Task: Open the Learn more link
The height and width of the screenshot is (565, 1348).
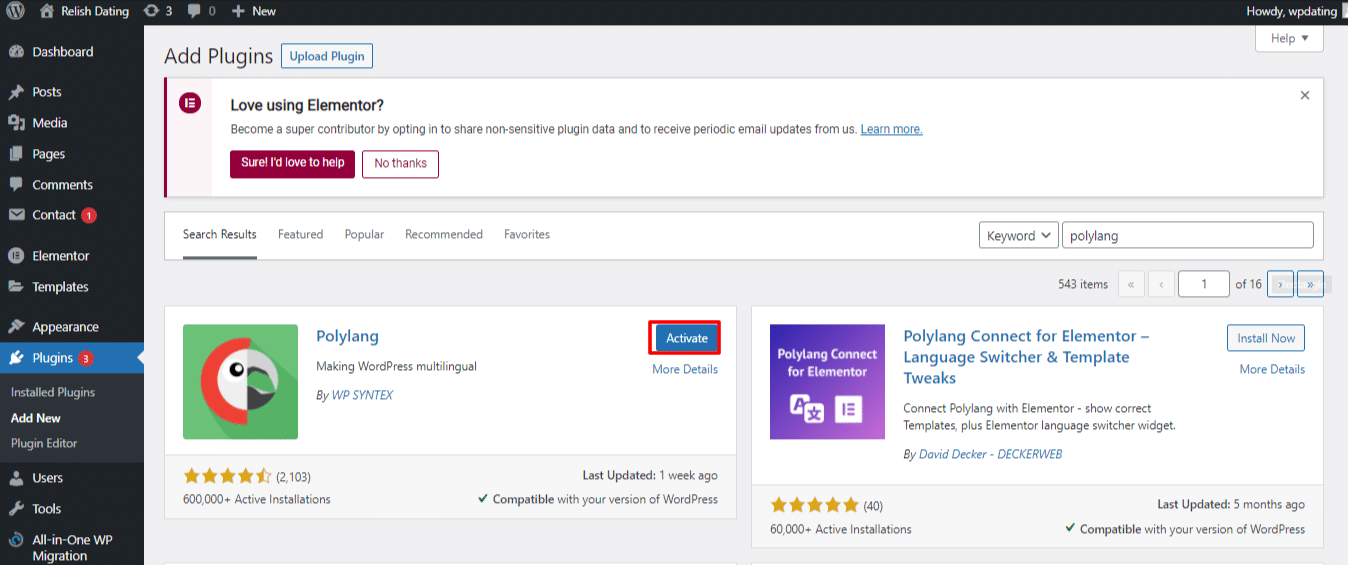Action: (891, 129)
